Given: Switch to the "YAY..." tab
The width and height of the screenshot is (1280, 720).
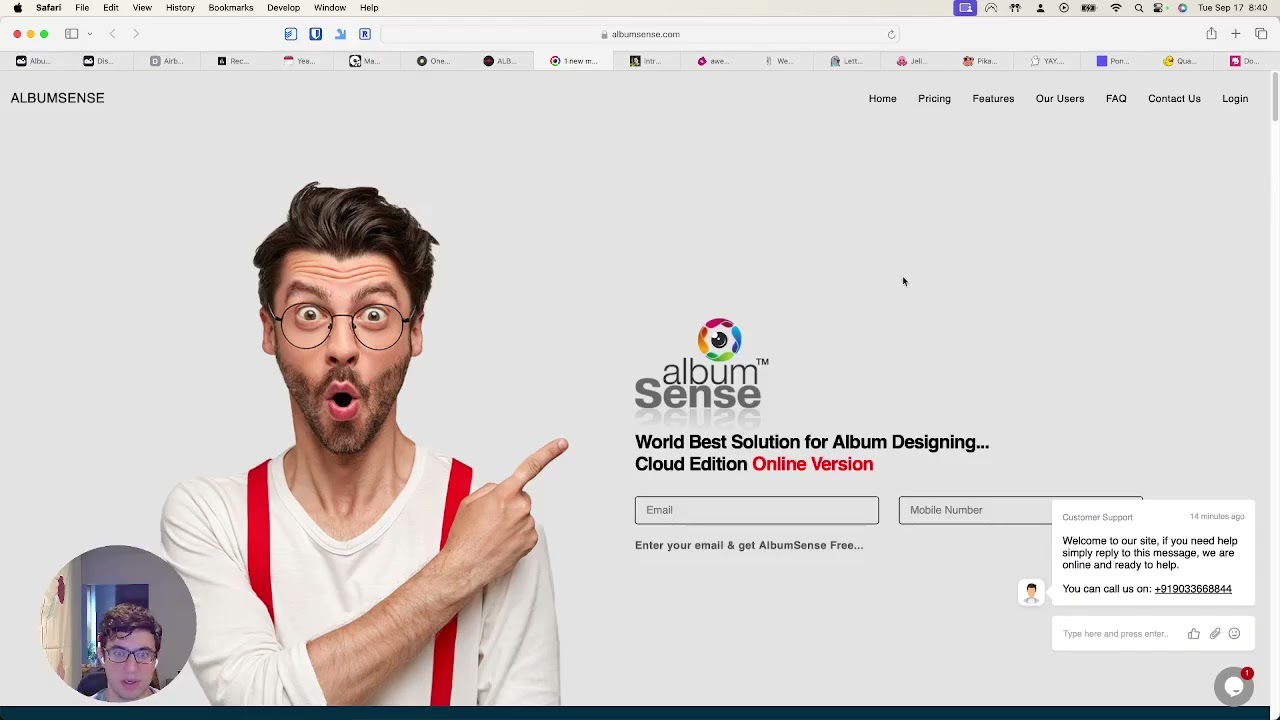Looking at the screenshot, I should point(1047,61).
